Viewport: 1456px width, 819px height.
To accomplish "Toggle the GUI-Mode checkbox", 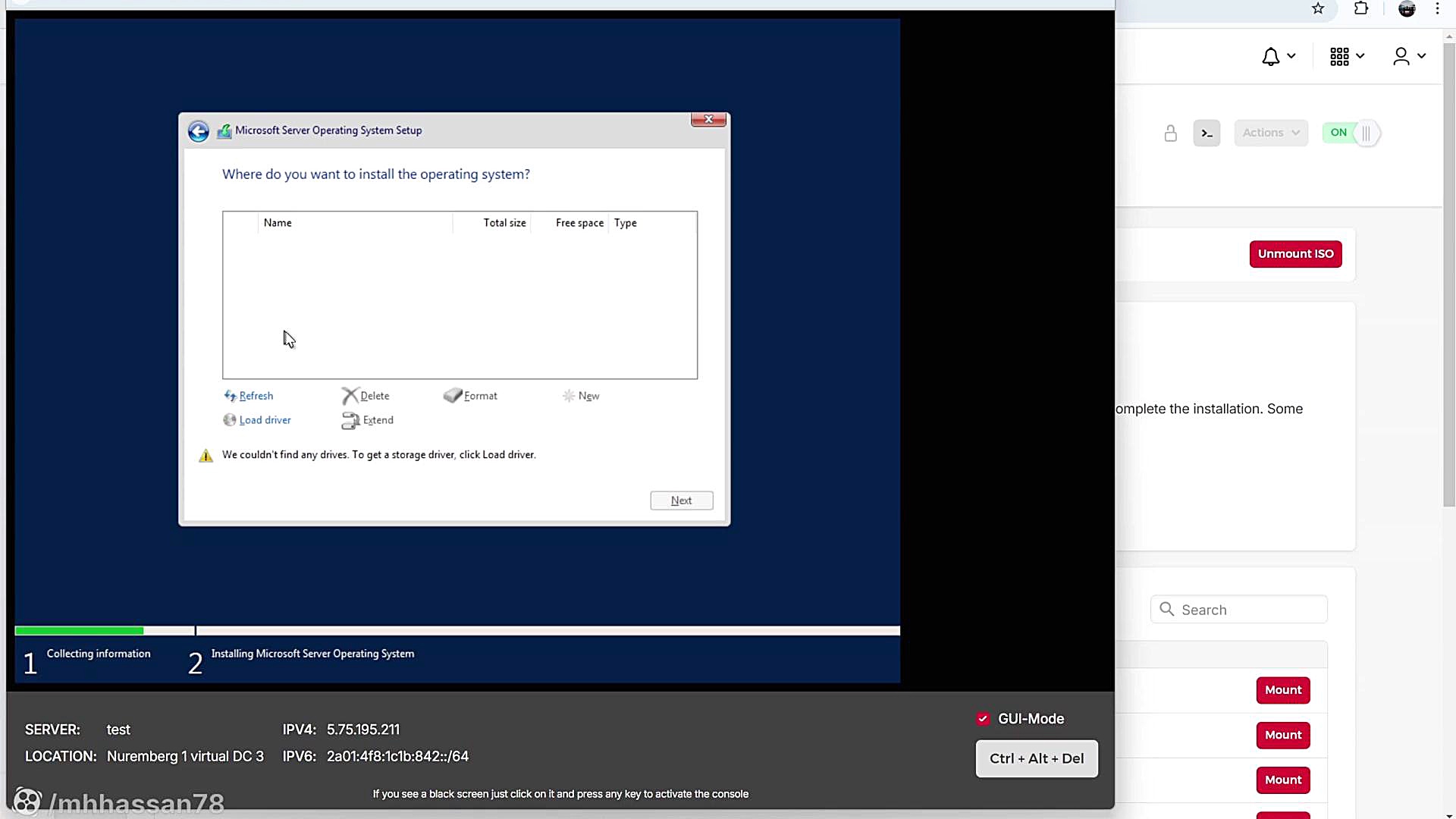I will (x=983, y=719).
